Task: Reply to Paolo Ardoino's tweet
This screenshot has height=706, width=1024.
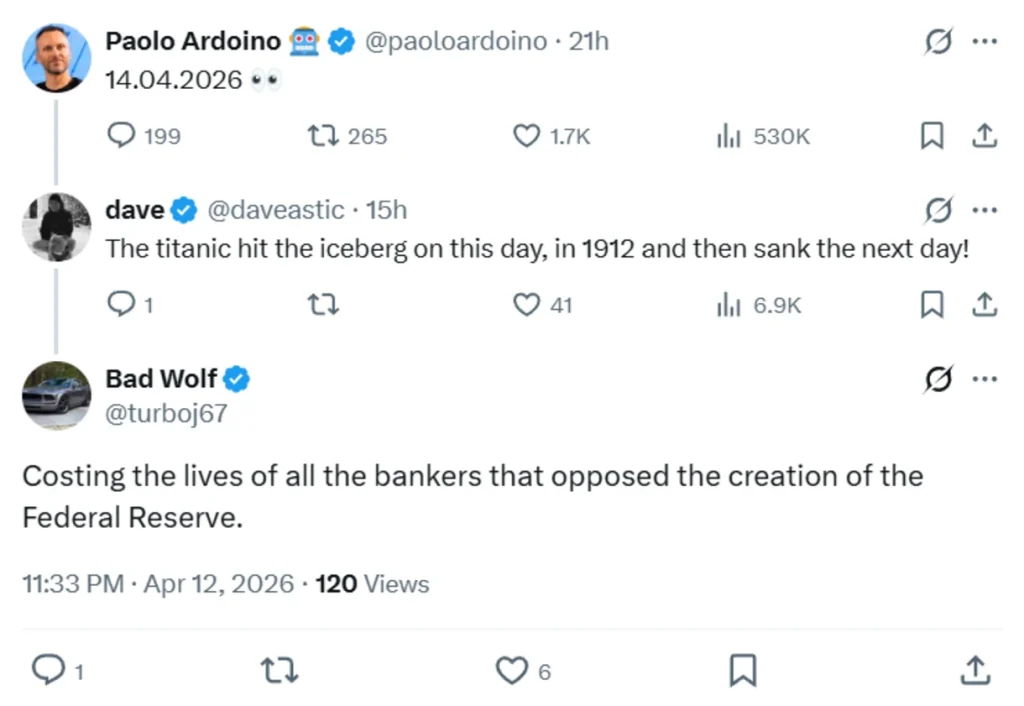Action: pyautogui.click(x=120, y=136)
